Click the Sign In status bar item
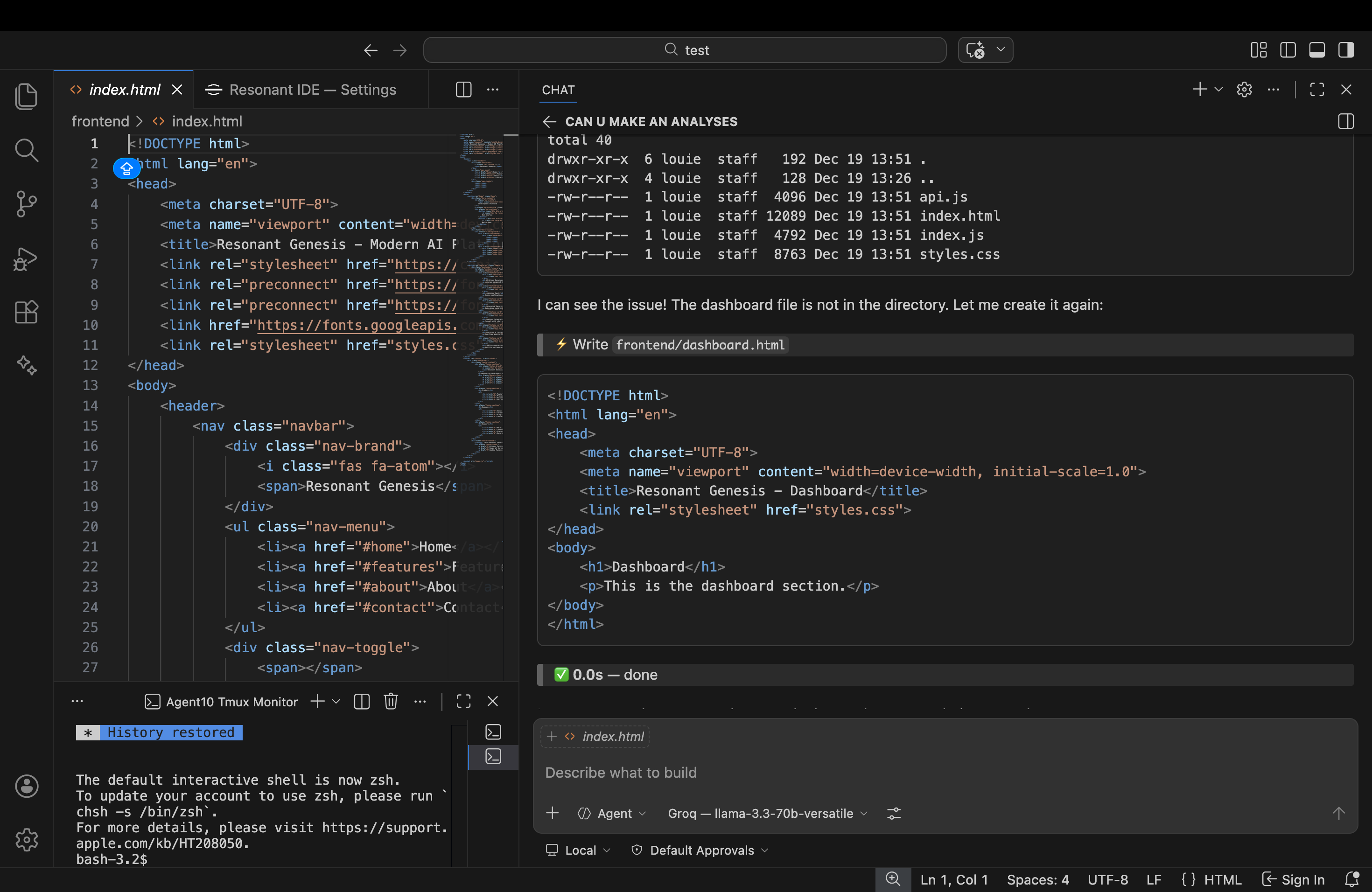Image resolution: width=1372 pixels, height=892 pixels. click(x=1293, y=879)
